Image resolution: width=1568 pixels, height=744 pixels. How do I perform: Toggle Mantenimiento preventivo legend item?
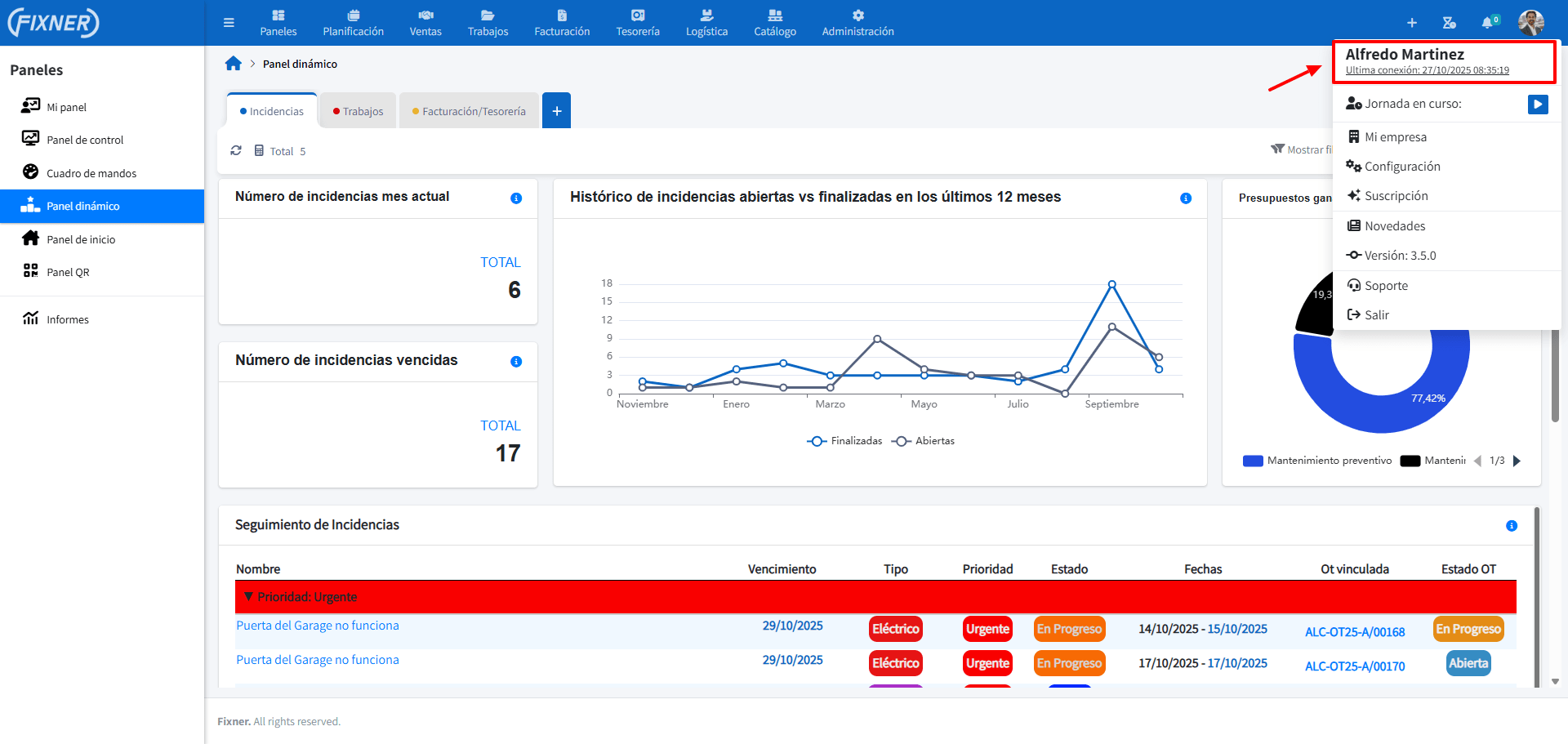click(x=1317, y=461)
